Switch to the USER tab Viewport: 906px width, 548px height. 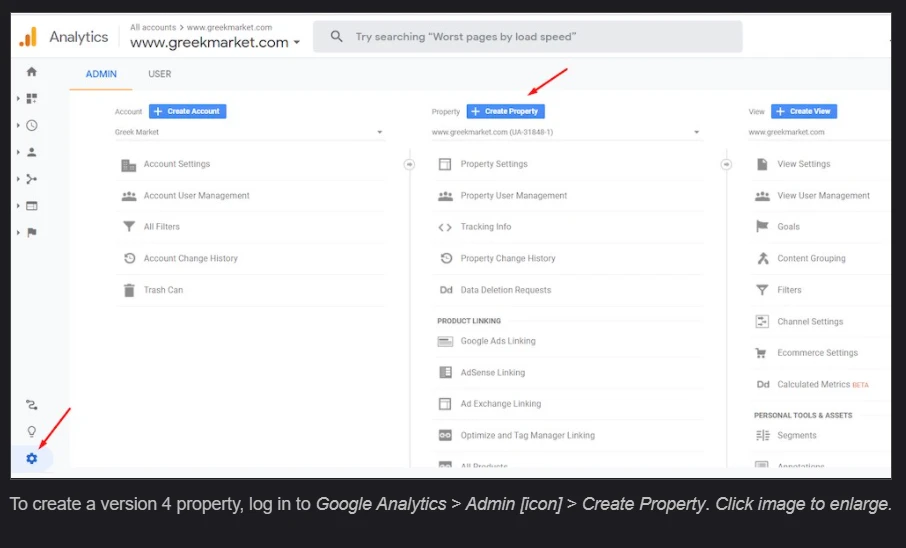click(160, 74)
